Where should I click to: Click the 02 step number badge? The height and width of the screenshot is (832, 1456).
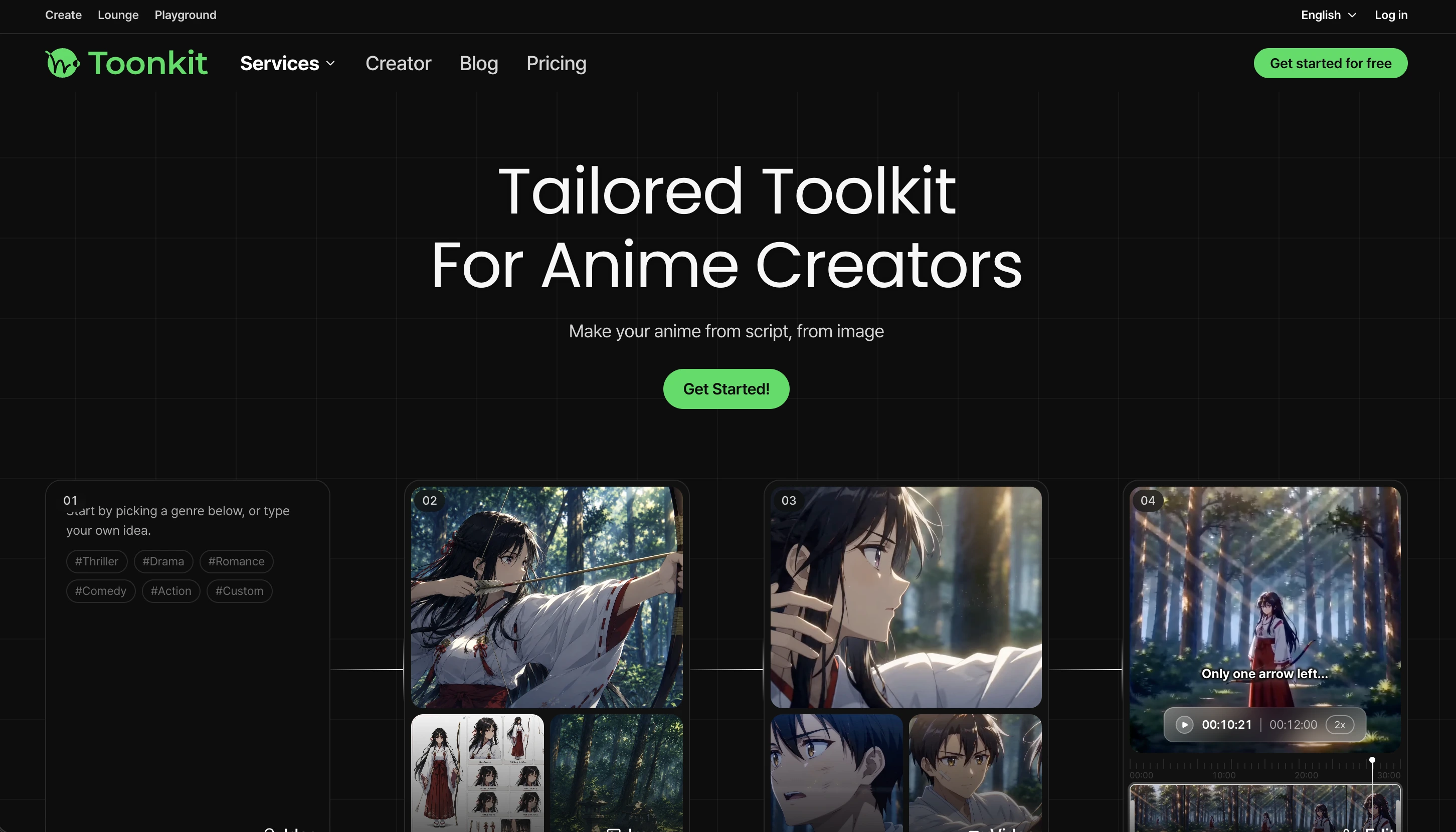[429, 501]
